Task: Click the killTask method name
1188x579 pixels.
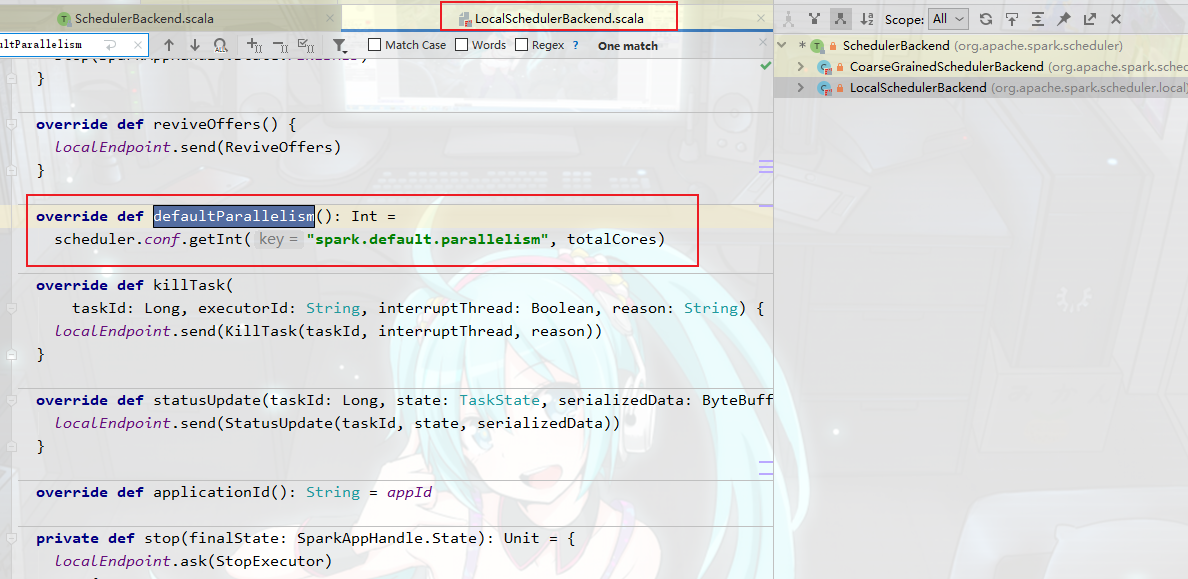Action: 189,285
